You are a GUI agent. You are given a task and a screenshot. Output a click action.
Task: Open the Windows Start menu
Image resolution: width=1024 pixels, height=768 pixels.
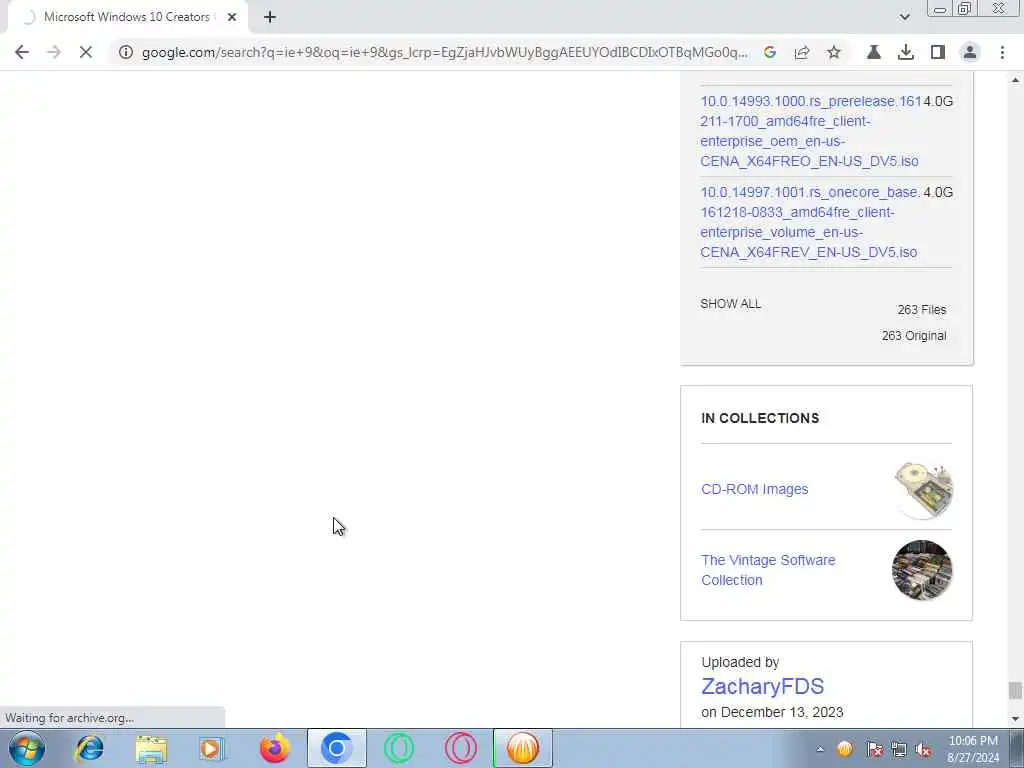pyautogui.click(x=27, y=748)
